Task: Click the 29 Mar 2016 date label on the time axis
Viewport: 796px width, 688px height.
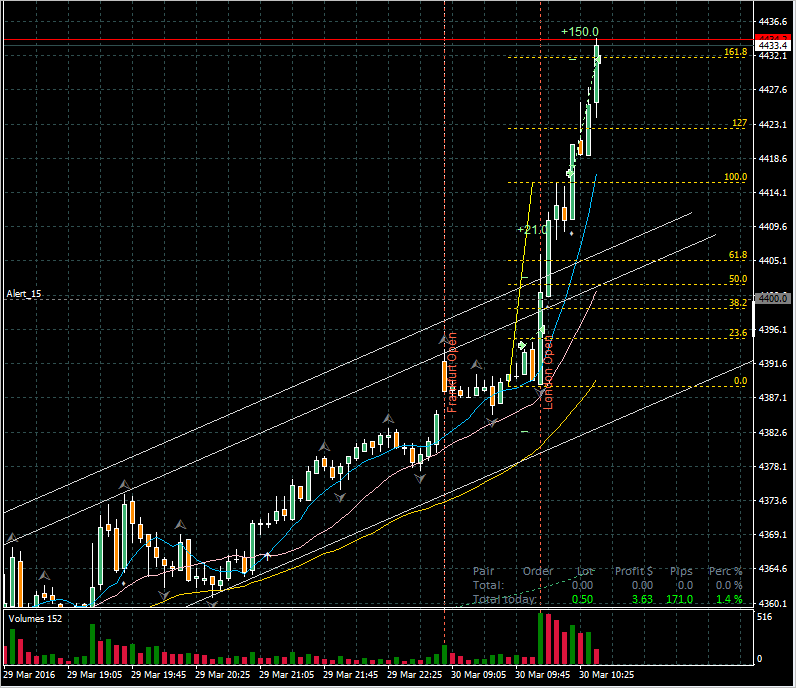Action: click(28, 675)
